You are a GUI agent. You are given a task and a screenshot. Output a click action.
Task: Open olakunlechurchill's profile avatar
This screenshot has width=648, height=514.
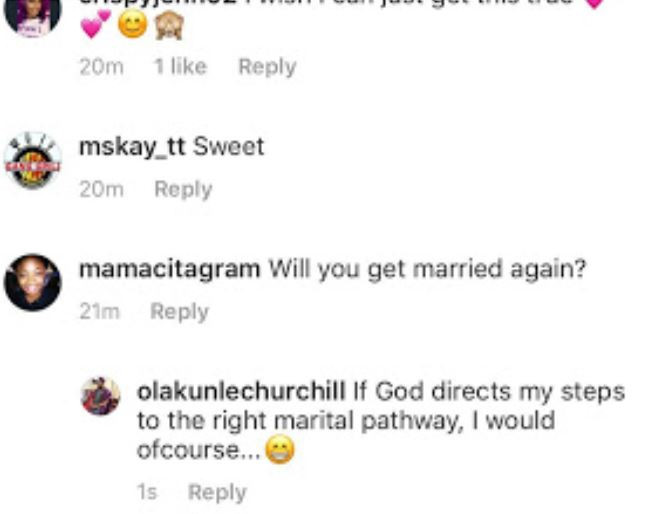coord(100,396)
